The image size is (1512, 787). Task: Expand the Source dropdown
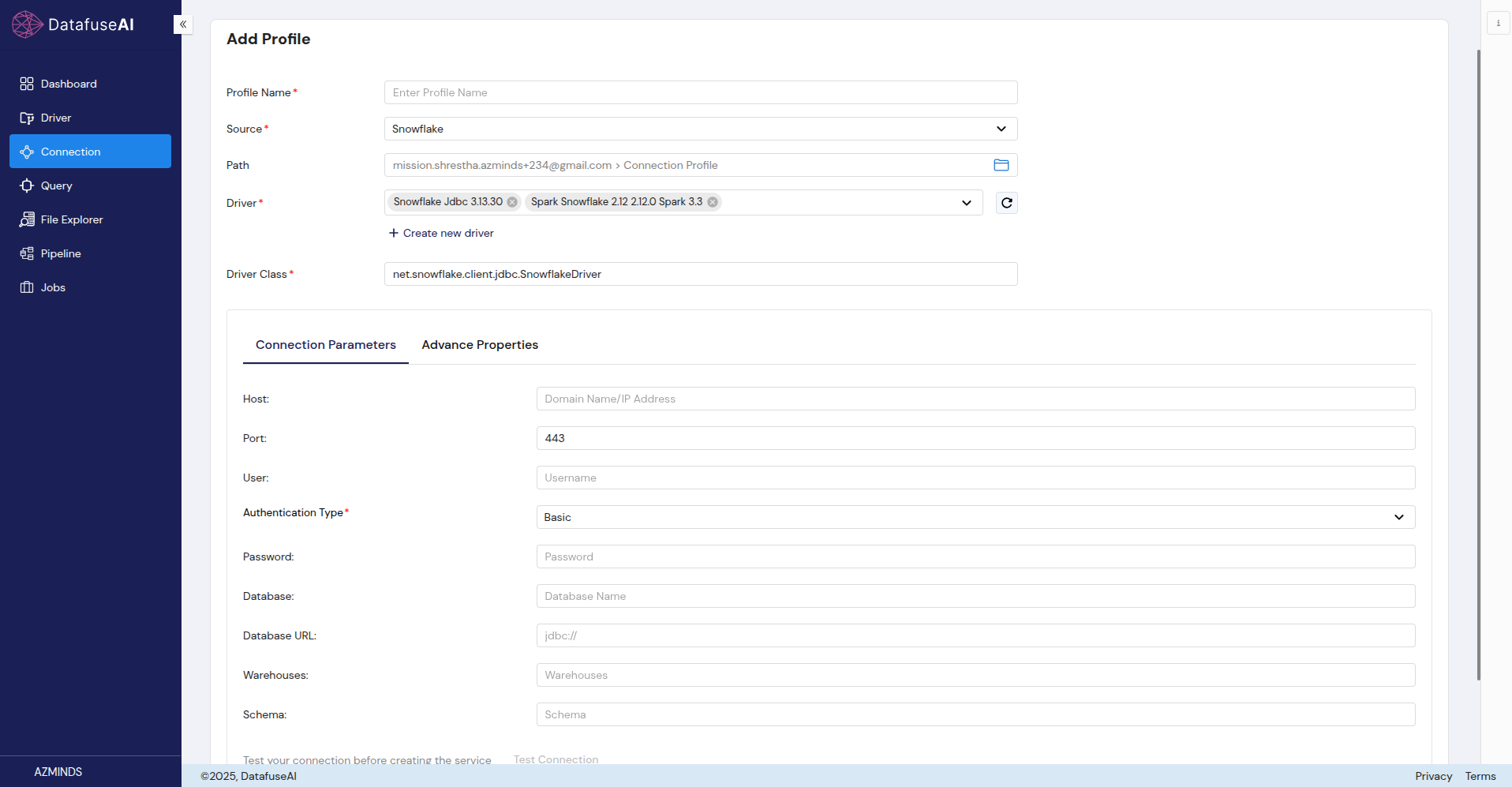coord(1001,129)
